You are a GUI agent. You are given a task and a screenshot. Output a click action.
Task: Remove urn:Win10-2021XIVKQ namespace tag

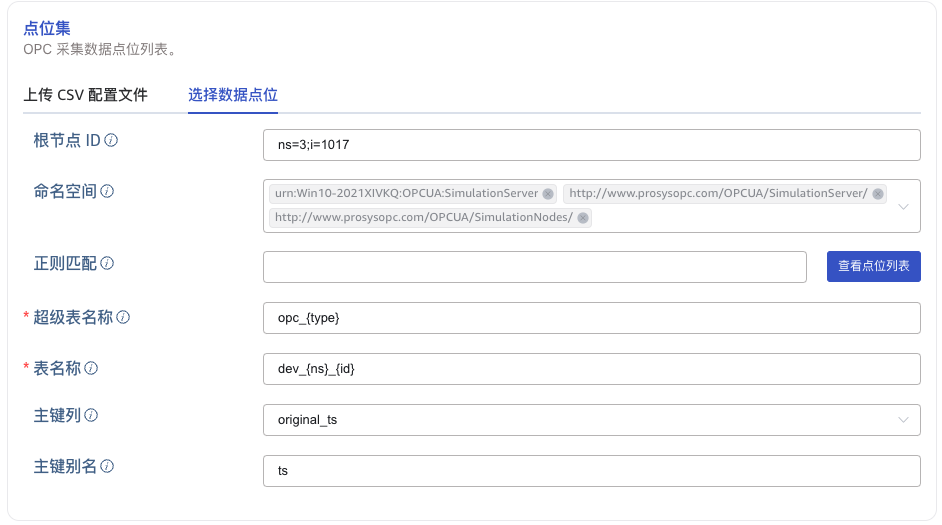pyautogui.click(x=548, y=194)
